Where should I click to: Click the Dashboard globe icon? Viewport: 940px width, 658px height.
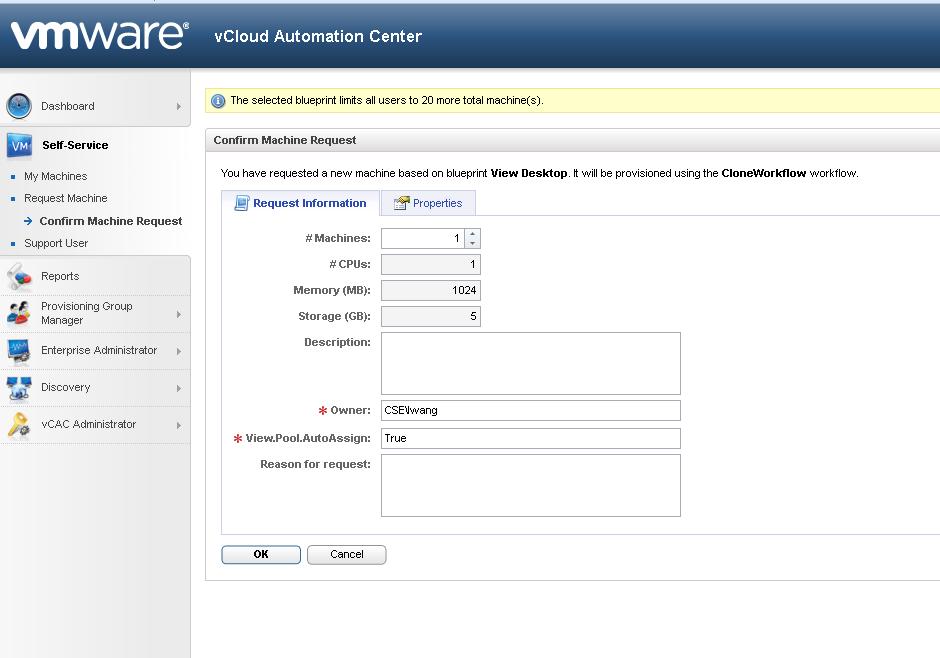pos(18,106)
